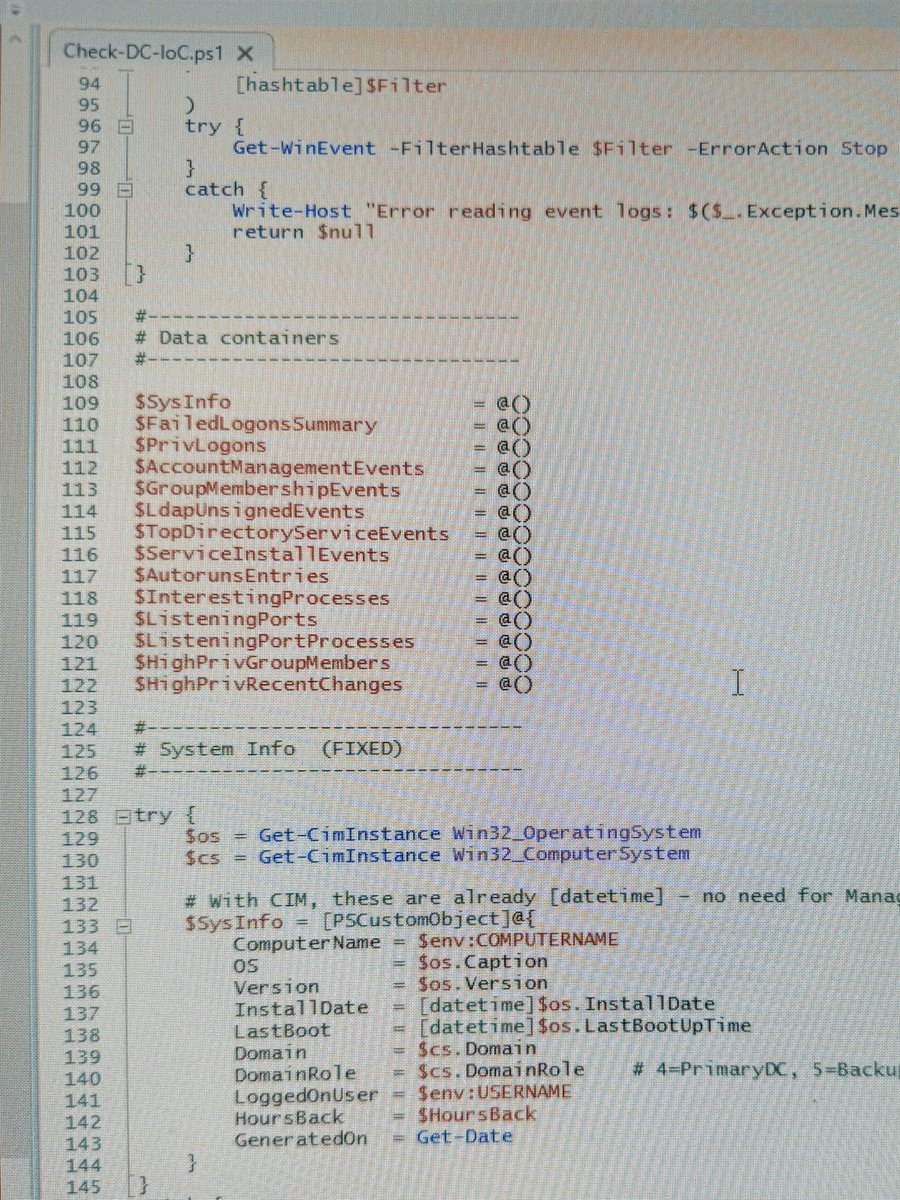Collapse the try block at line 128

123,815
